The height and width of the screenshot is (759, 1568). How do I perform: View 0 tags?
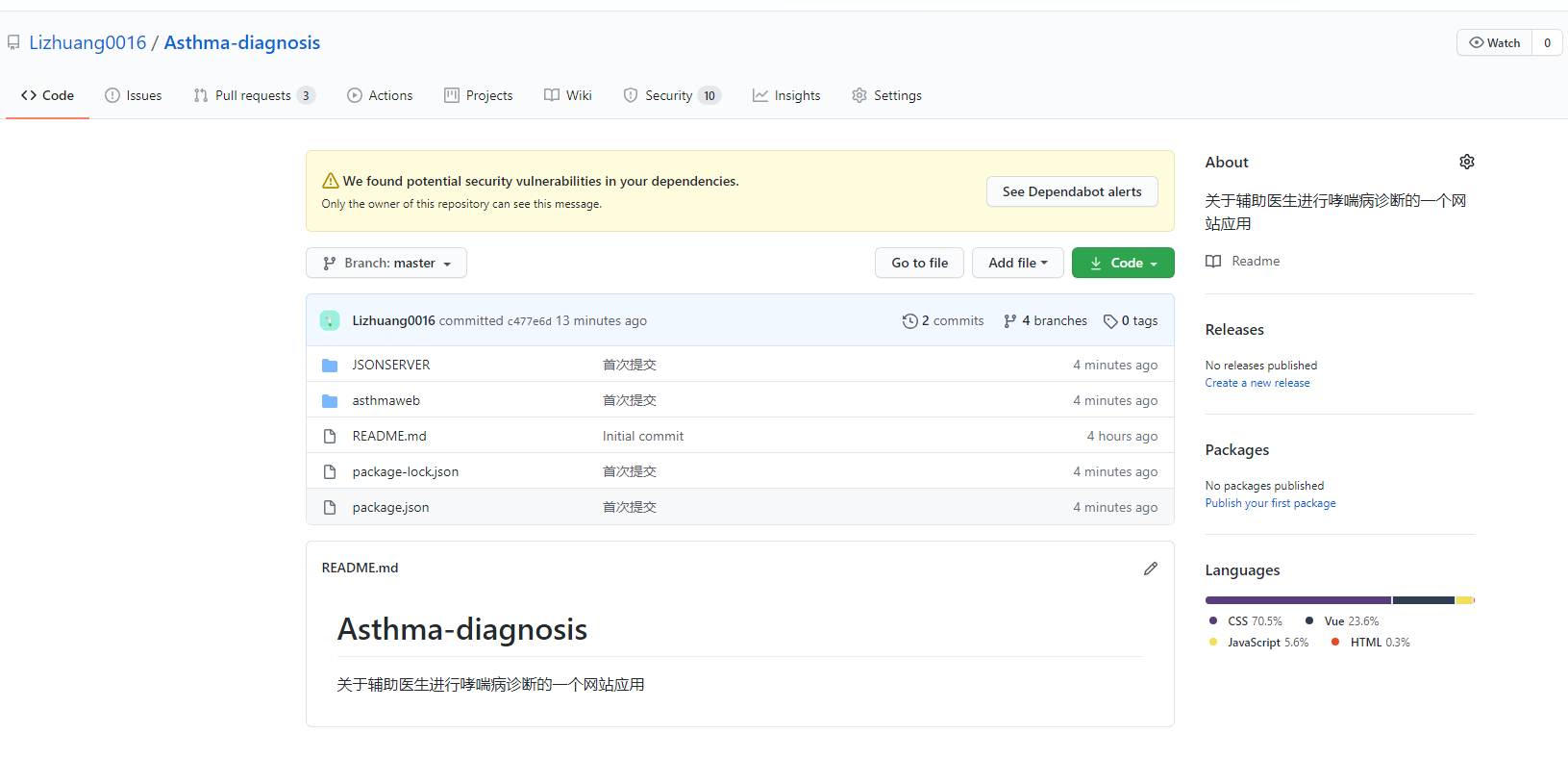point(1131,321)
